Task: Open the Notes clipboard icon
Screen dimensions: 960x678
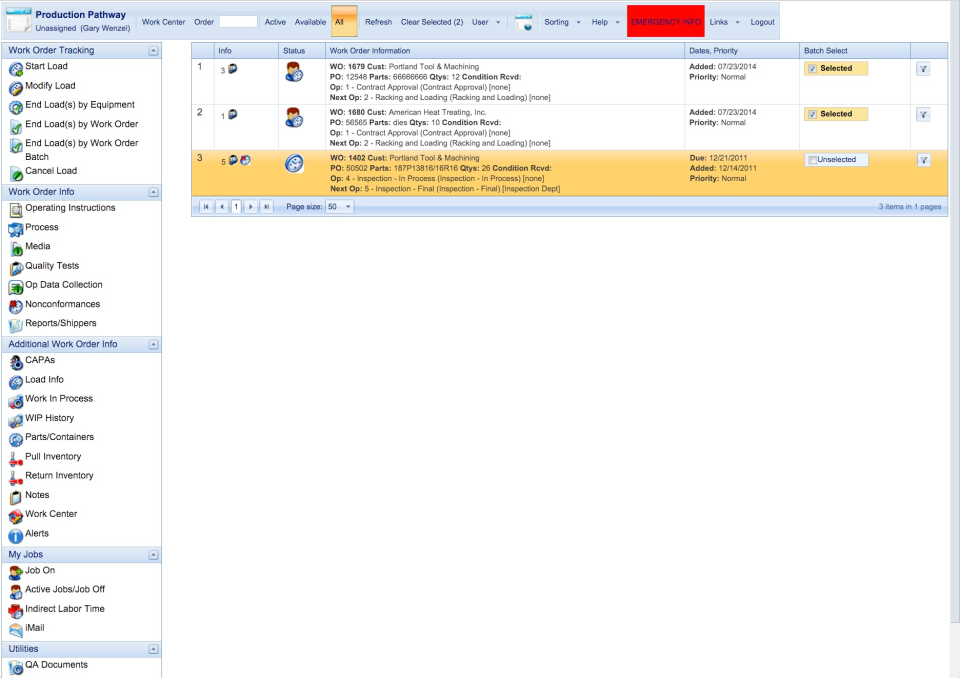Action: (15, 498)
